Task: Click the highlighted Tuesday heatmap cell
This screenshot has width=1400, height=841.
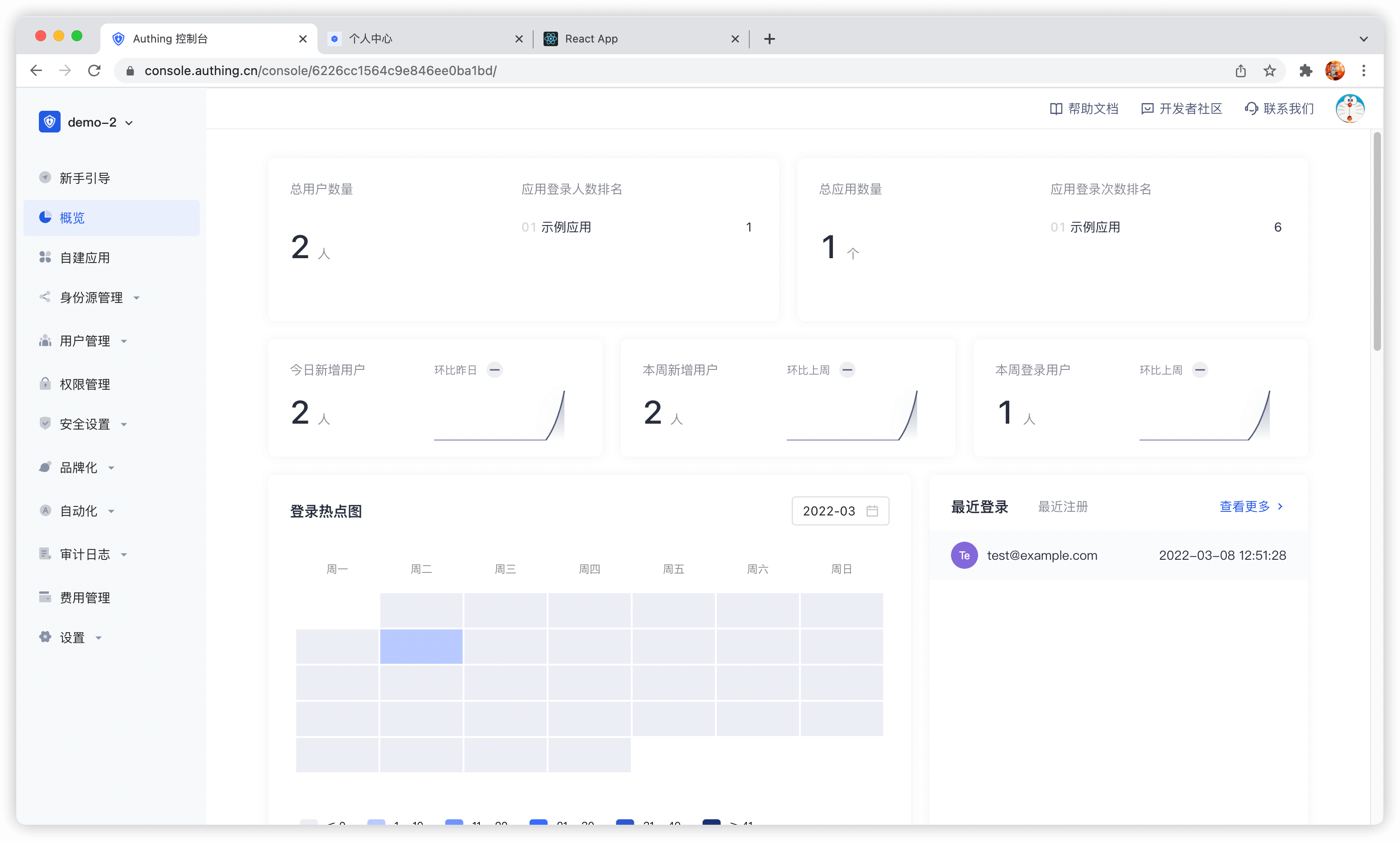Action: pyautogui.click(x=421, y=646)
